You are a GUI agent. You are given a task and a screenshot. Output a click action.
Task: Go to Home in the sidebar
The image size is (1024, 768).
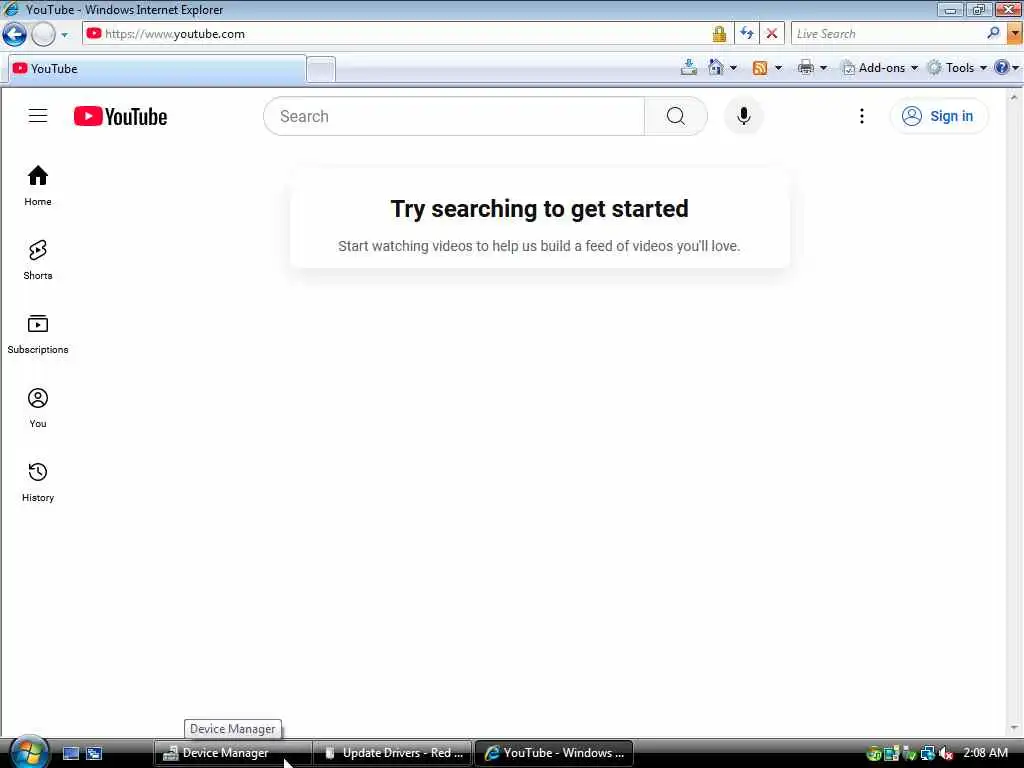[x=38, y=185]
